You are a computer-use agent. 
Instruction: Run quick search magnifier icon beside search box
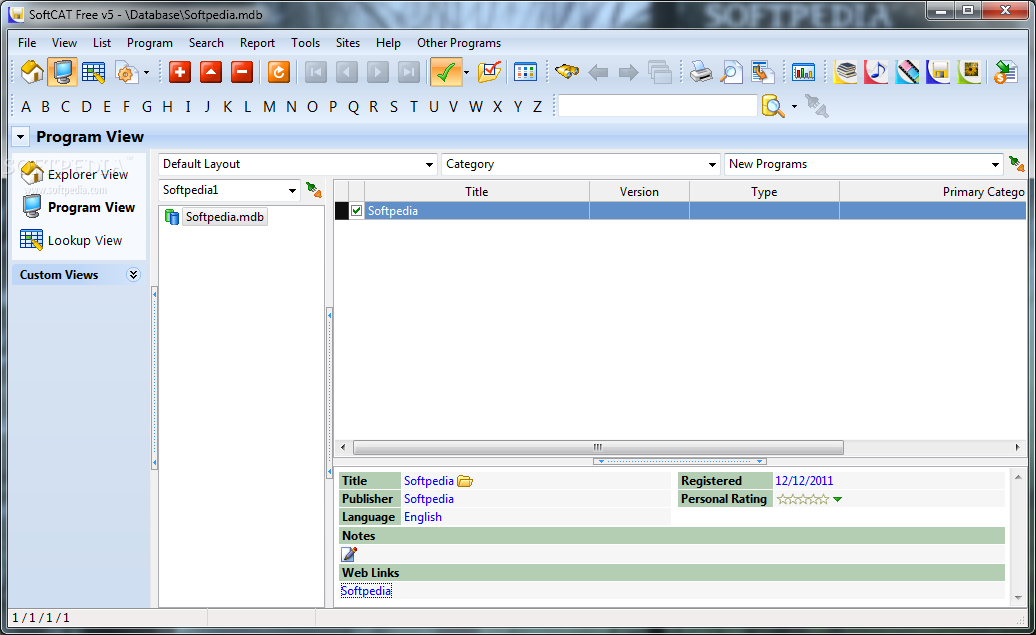(773, 106)
